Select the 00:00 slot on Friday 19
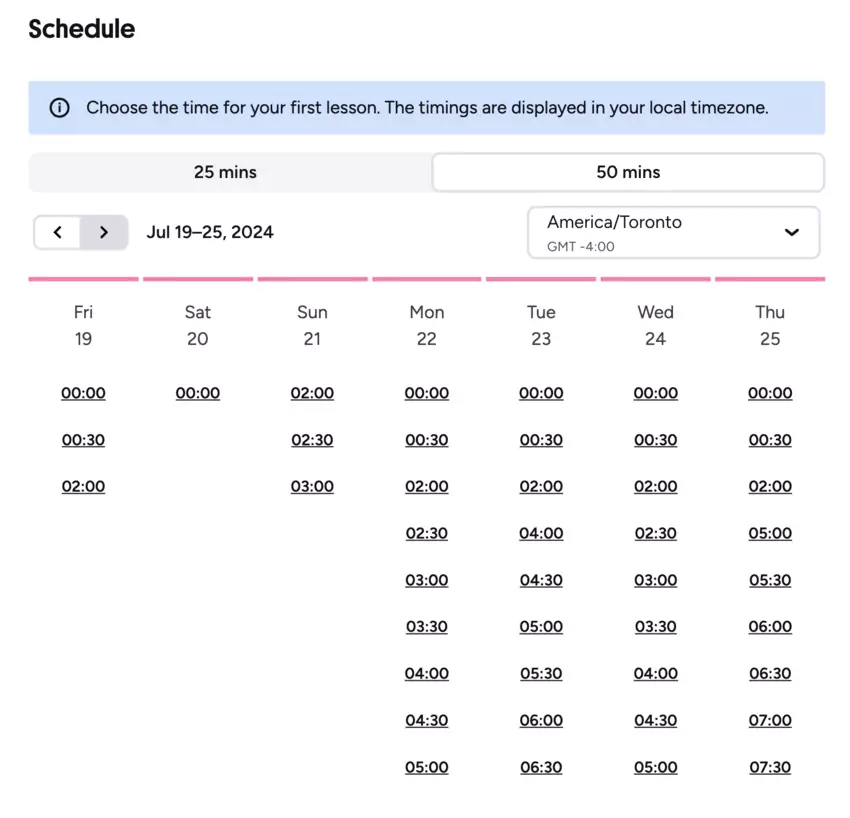 tap(83, 393)
